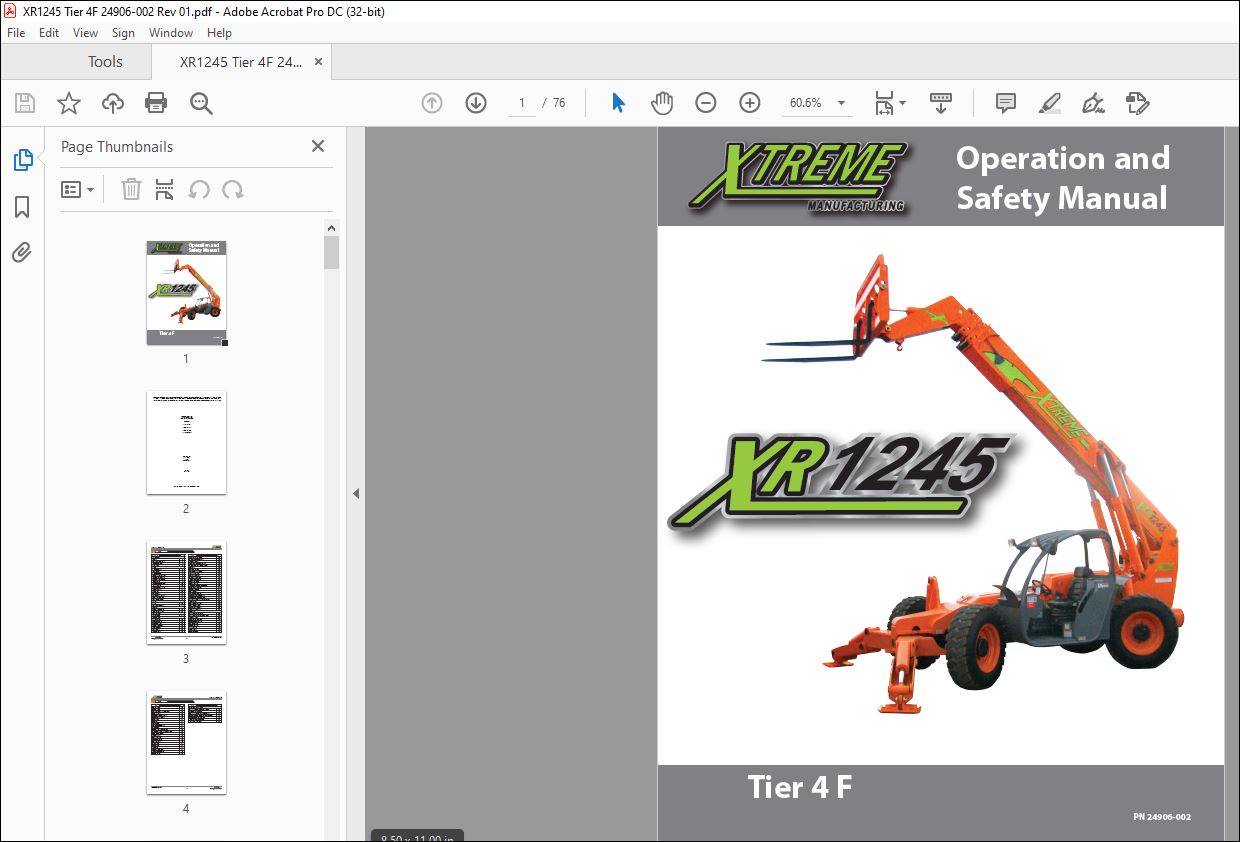Close the XR1245 document tab
This screenshot has height=842, width=1240.
click(x=318, y=62)
